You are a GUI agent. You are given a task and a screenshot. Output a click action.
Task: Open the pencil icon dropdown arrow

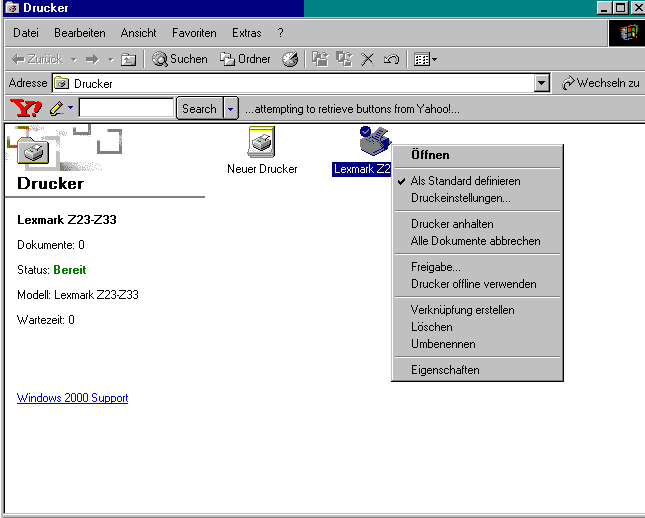click(x=71, y=108)
